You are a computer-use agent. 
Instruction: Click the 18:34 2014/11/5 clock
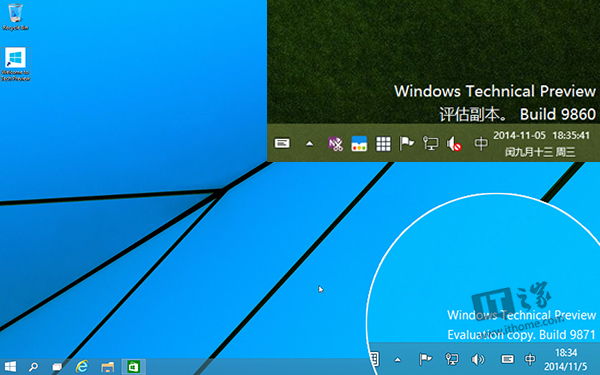566,359
